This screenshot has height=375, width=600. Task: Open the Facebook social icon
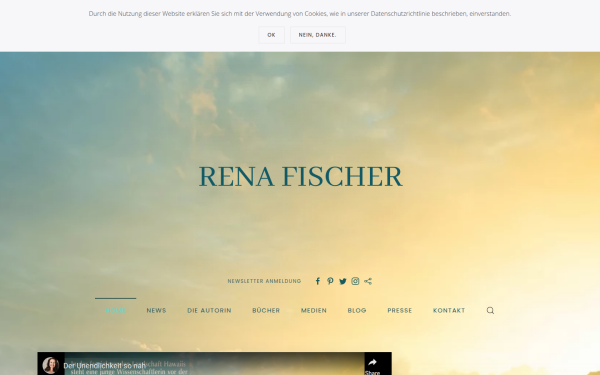point(318,281)
